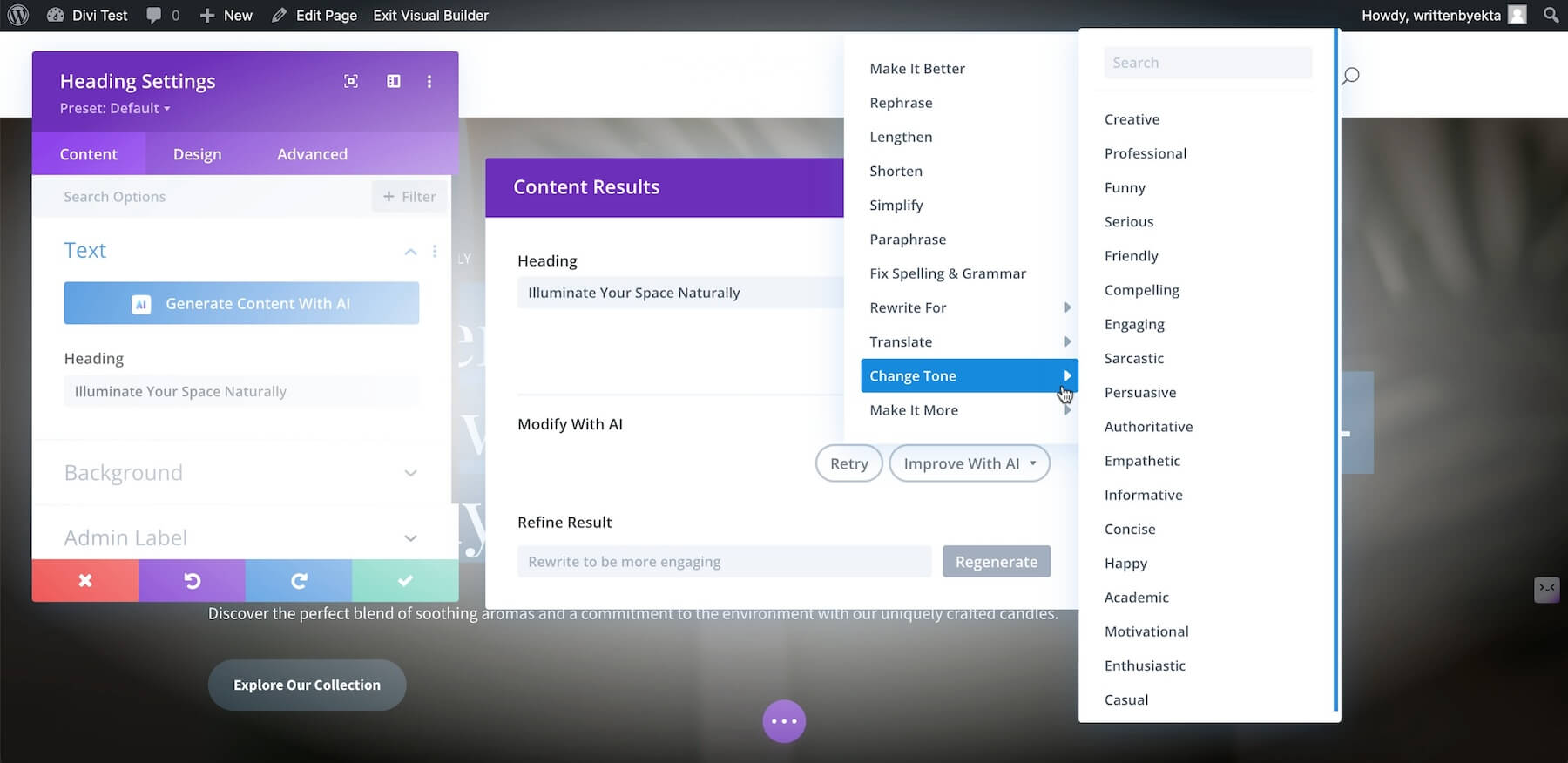Undo the last change in settings
This screenshot has height=763, width=1568.
click(192, 580)
